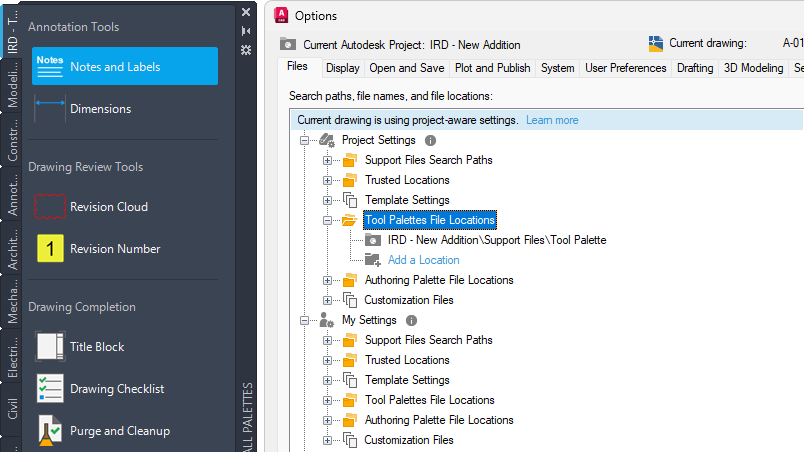Click the Current drawing icon
Image resolution: width=804 pixels, height=452 pixels.
tap(656, 44)
